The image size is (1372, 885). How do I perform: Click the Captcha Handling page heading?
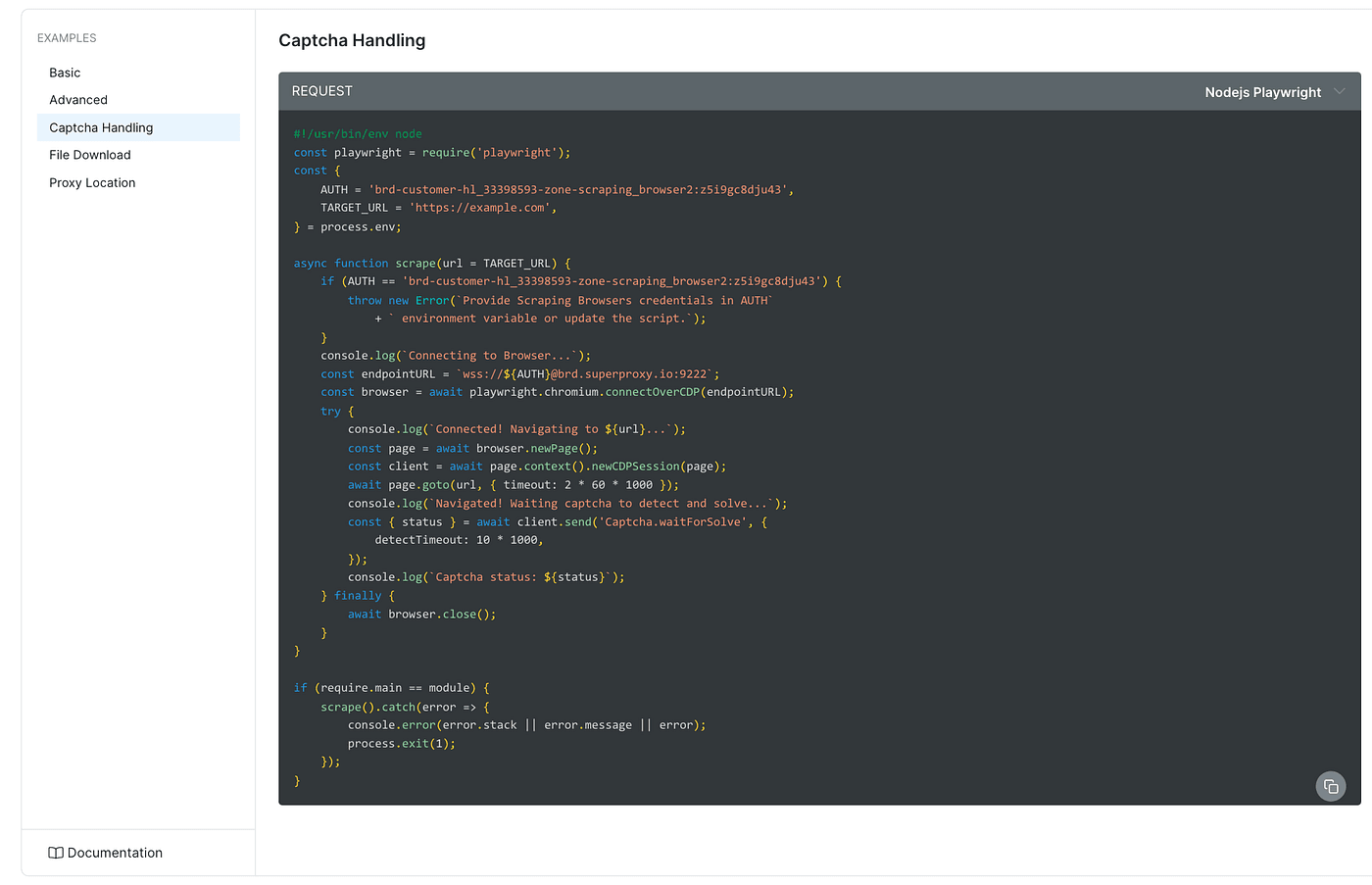point(352,40)
